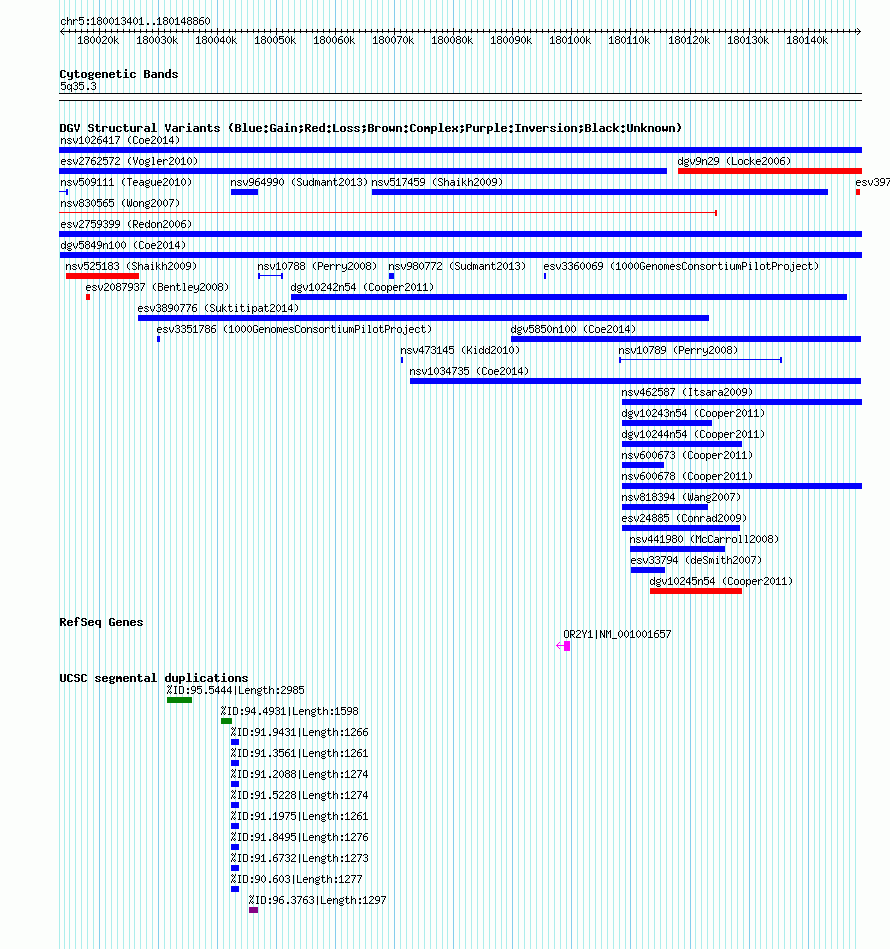Viewport: 890px width, 949px height.
Task: Click the red dgv10245n54 (Cooper2011) bar
Action: tap(696, 591)
